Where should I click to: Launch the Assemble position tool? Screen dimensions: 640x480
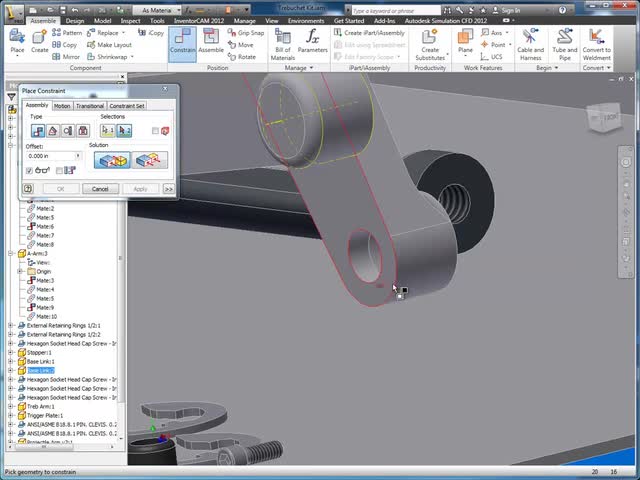[x=211, y=41]
